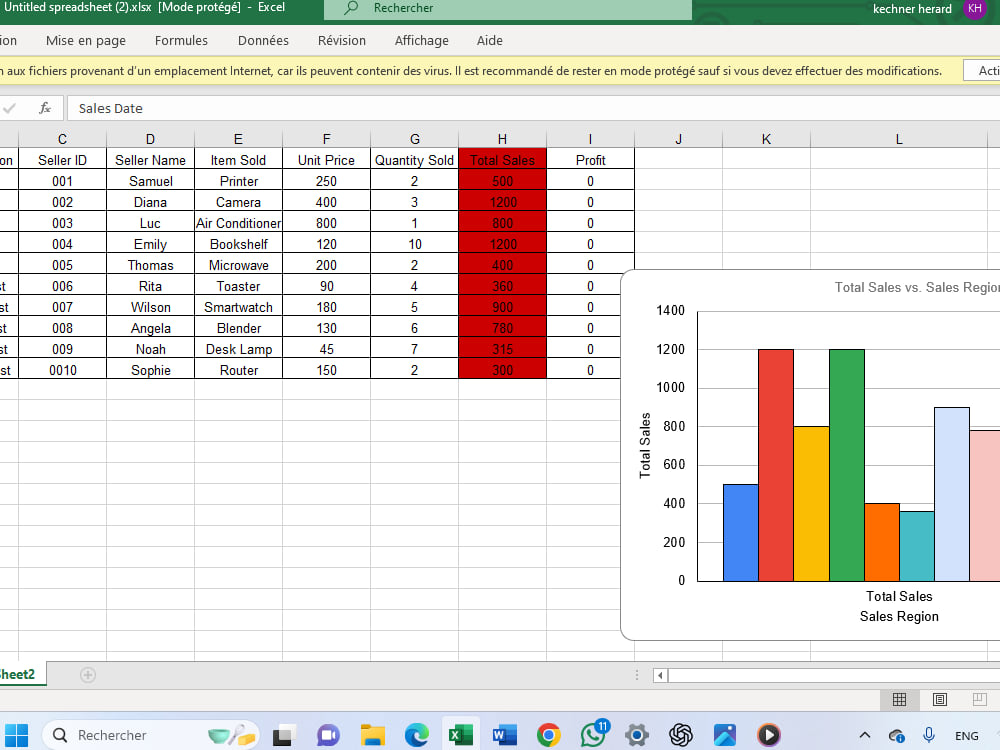Open WhatsApp from the taskbar
The image size is (1000, 750).
(x=594, y=734)
